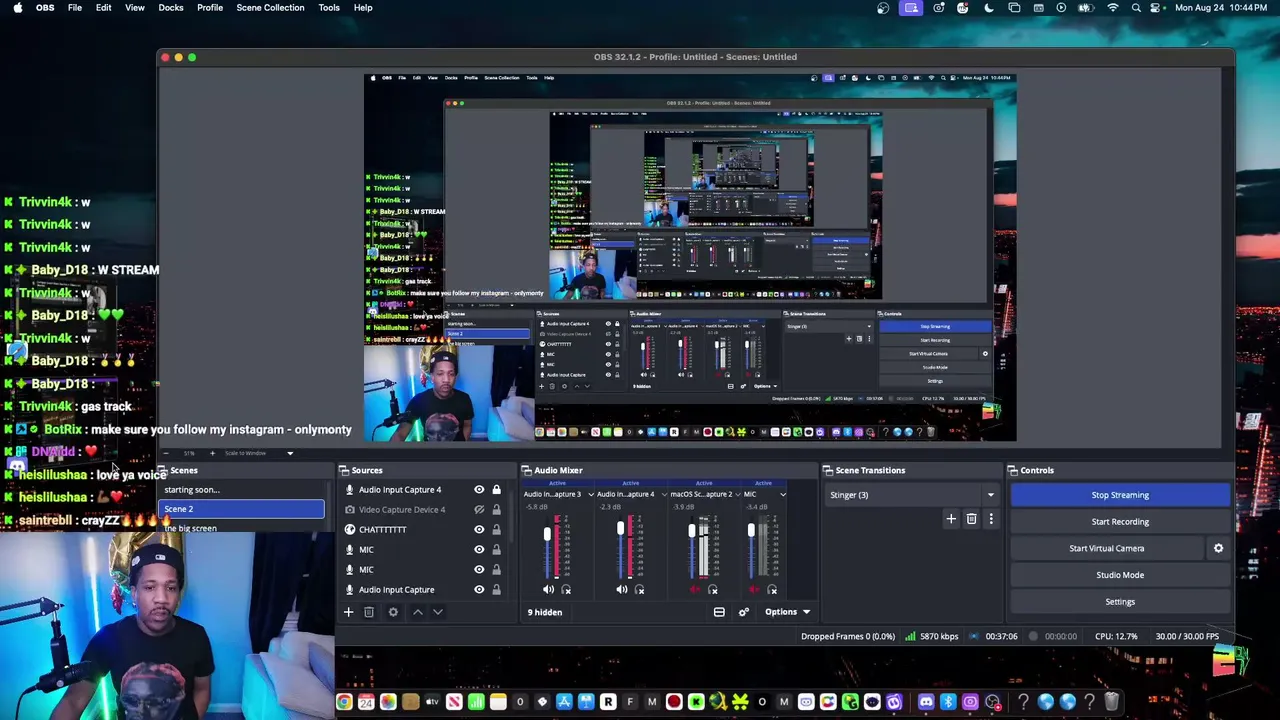The image size is (1280, 720).
Task: Open Chrome from the macOS Dock
Action: tap(344, 702)
